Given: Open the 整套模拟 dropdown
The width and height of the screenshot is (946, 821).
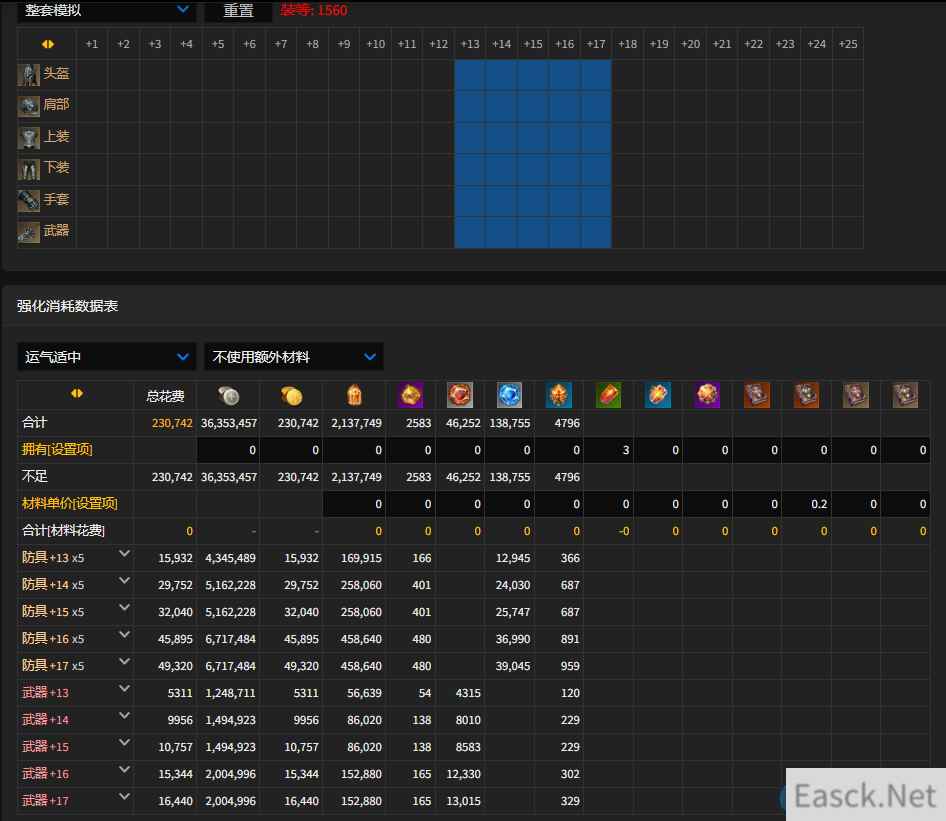Looking at the screenshot, I should click(x=107, y=10).
